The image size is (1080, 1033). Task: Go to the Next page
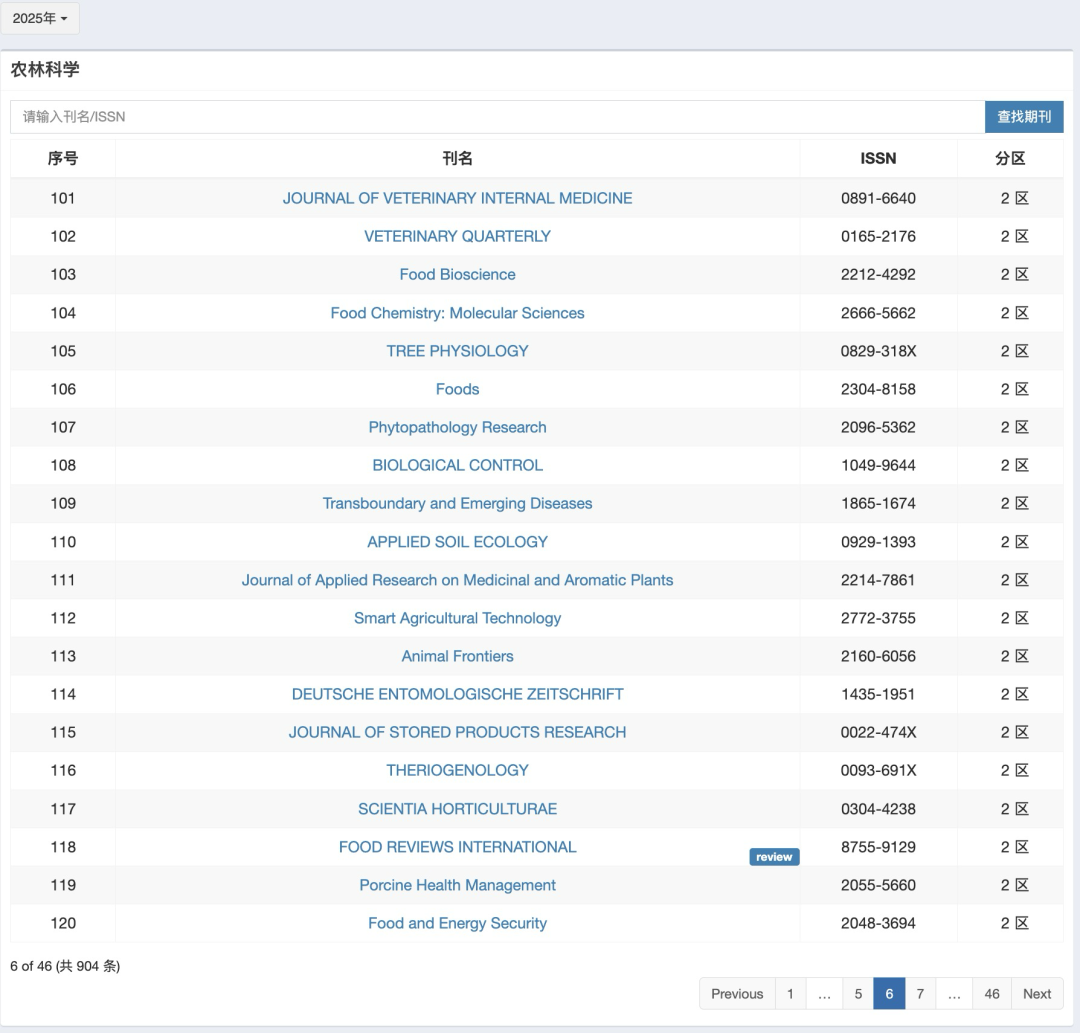click(x=1037, y=994)
